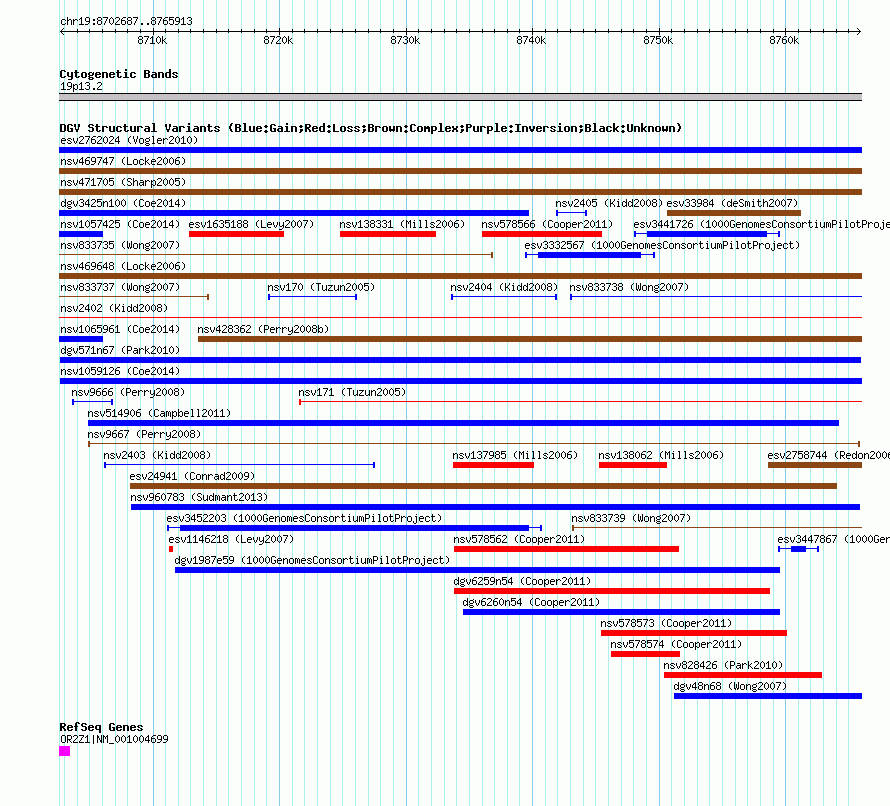Click nsv428362 (Perry2008b) label

[x=263, y=329]
